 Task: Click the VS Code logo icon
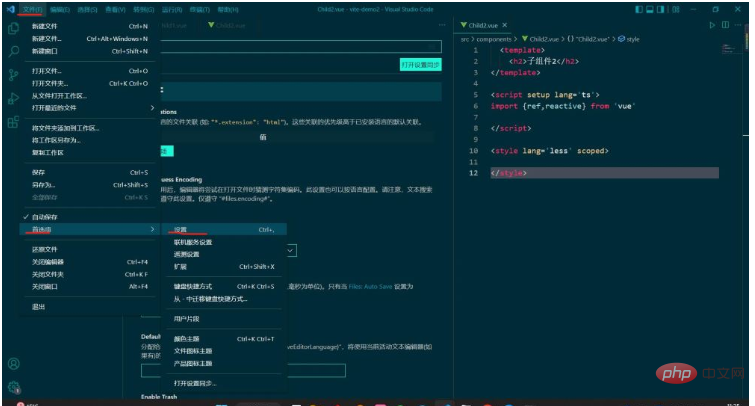pos(11,9)
